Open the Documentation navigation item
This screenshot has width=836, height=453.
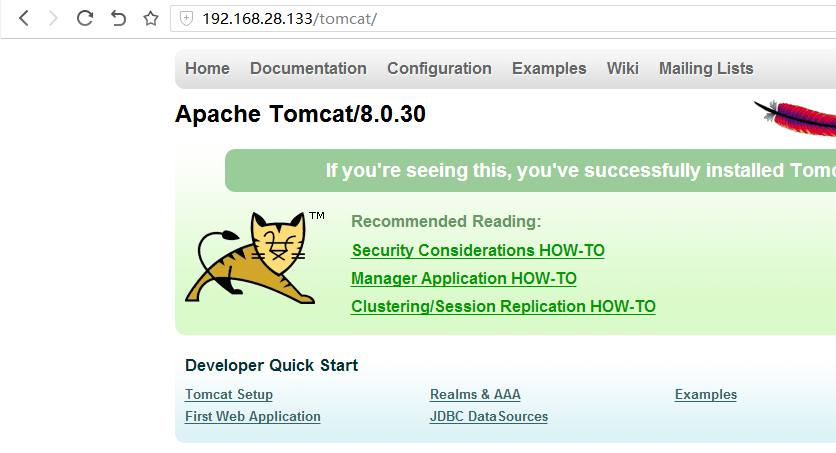pyautogui.click(x=308, y=69)
